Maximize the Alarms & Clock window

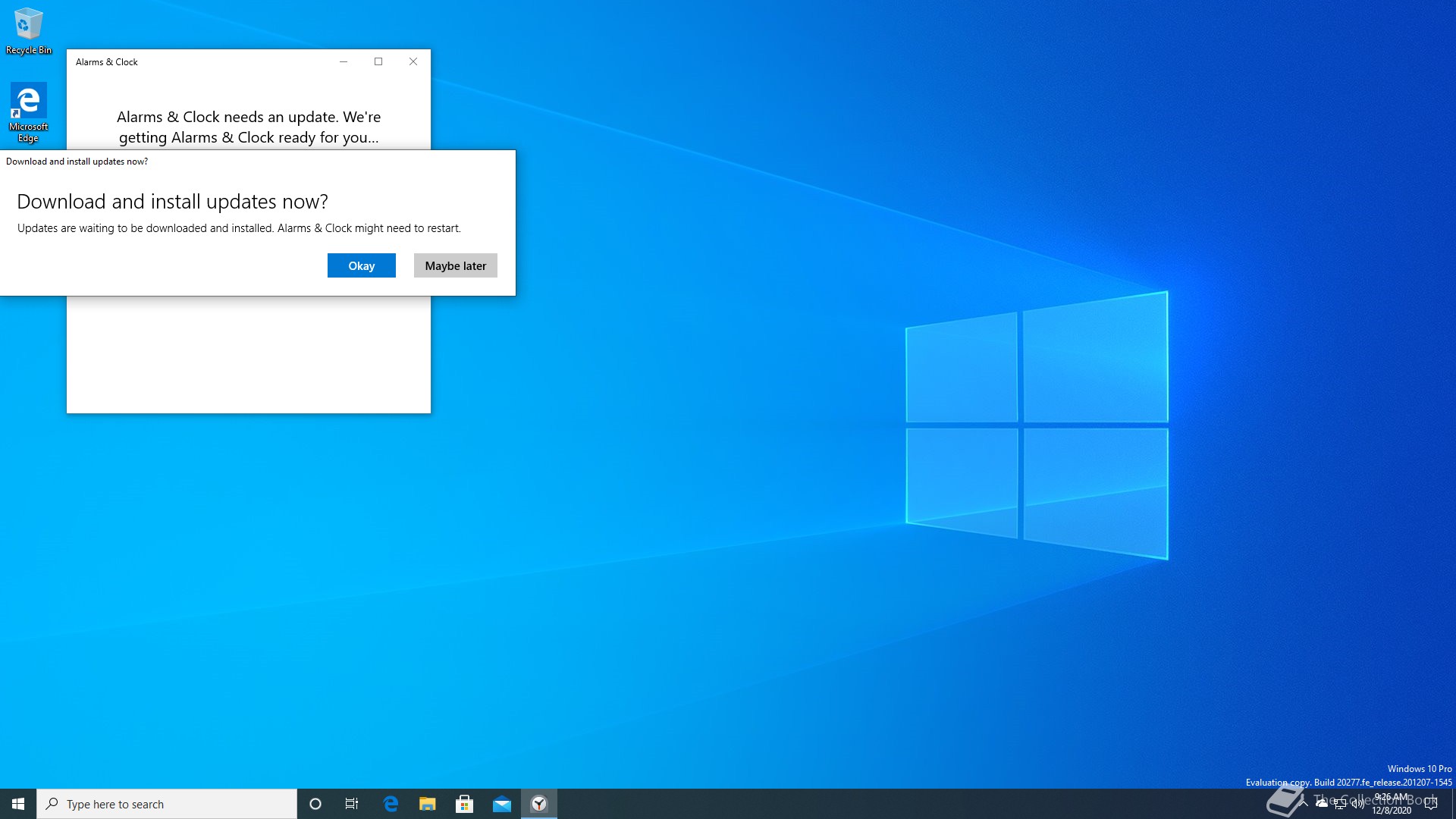(378, 61)
